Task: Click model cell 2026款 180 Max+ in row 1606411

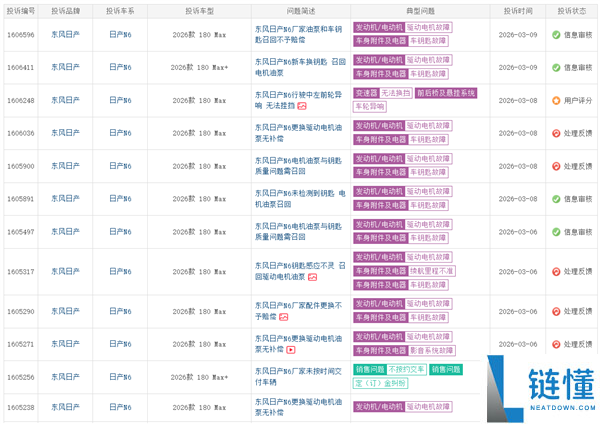Action: click(x=199, y=68)
